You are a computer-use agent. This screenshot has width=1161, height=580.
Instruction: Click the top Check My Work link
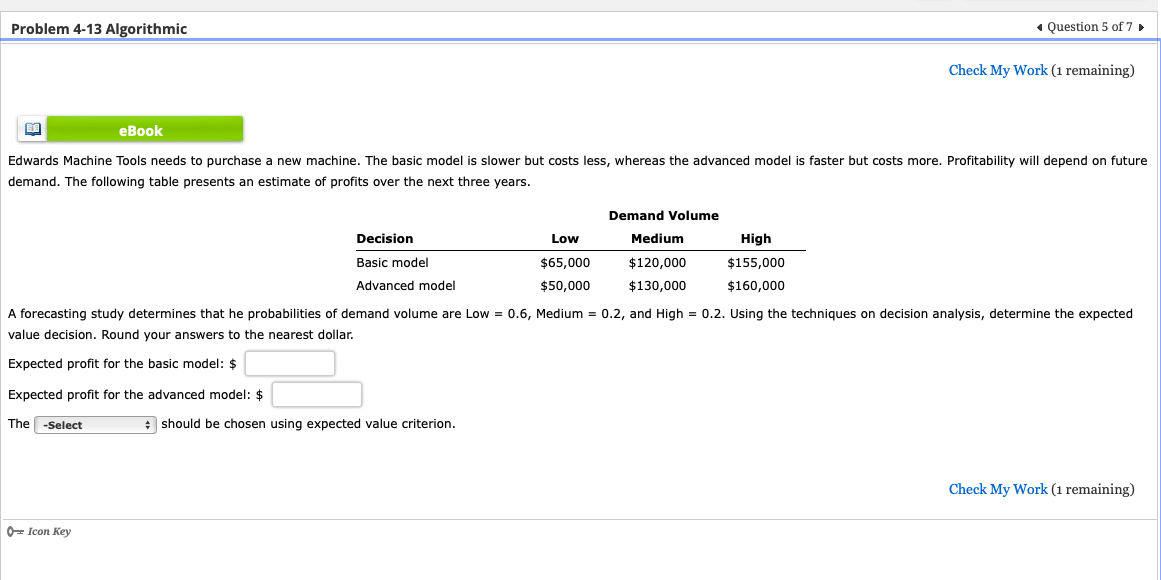997,70
